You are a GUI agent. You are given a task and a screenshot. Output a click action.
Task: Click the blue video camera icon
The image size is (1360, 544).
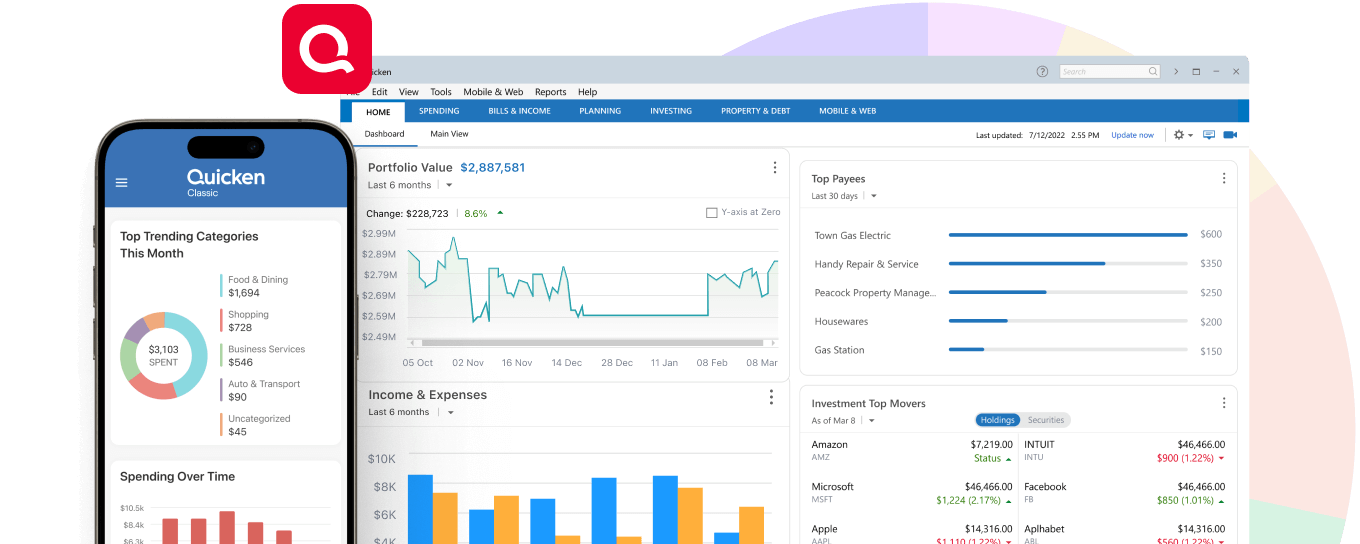click(1230, 135)
